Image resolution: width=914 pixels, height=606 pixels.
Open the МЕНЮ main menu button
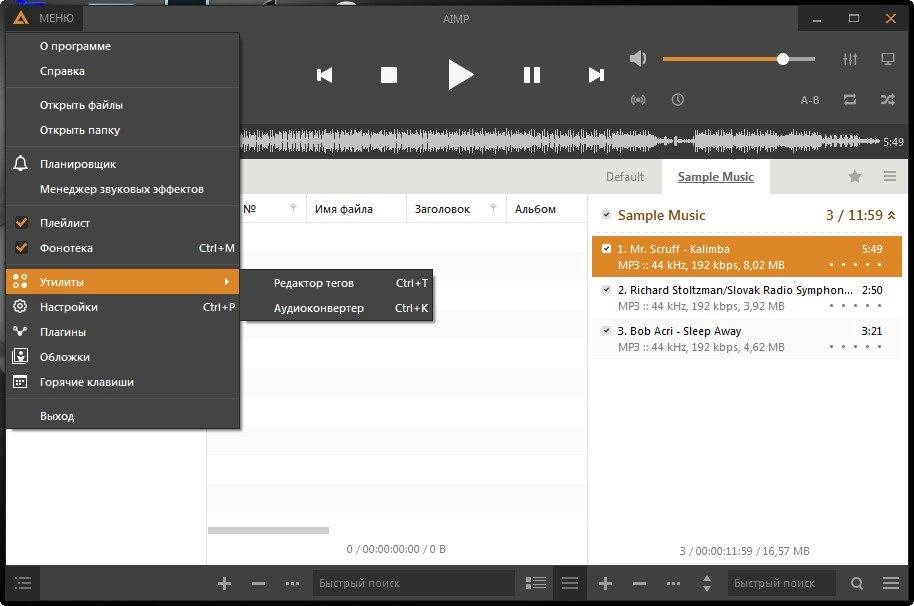(45, 18)
